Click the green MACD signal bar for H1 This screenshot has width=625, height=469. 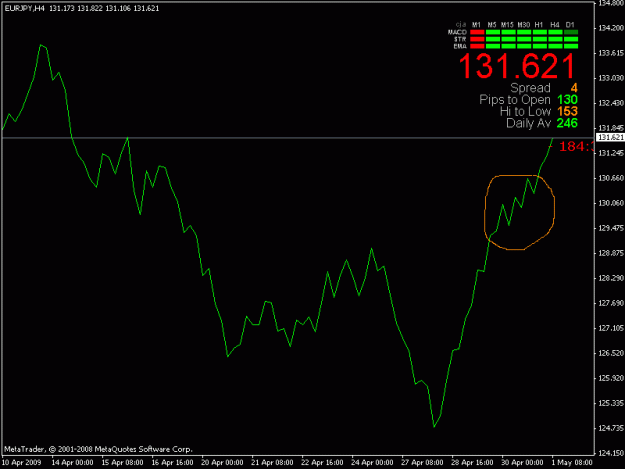[x=539, y=32]
